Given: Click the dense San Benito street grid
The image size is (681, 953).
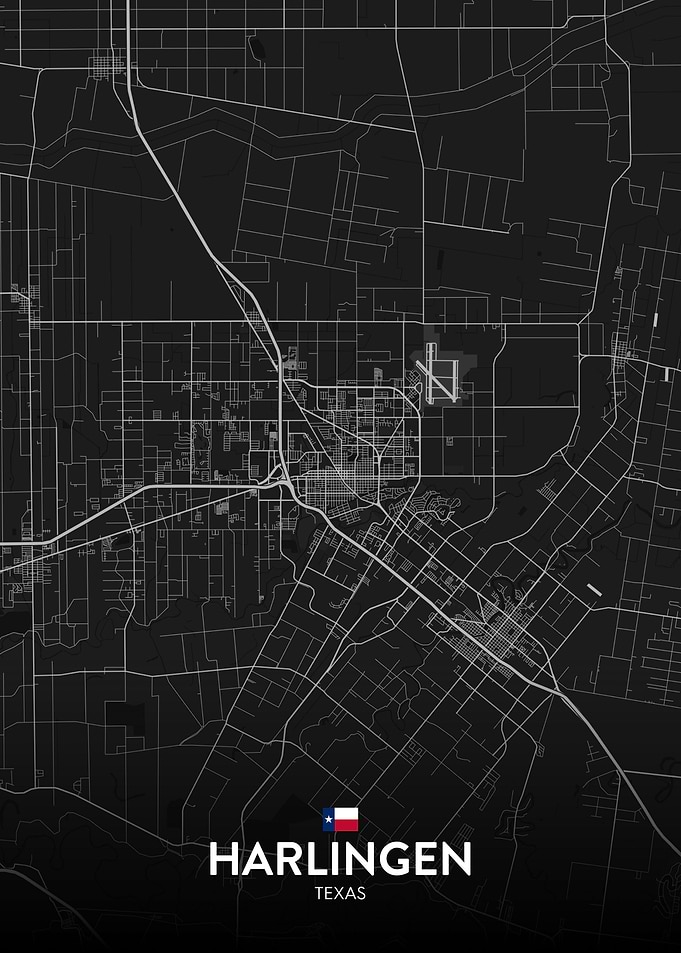Looking at the screenshot, I should pyautogui.click(x=499, y=634).
